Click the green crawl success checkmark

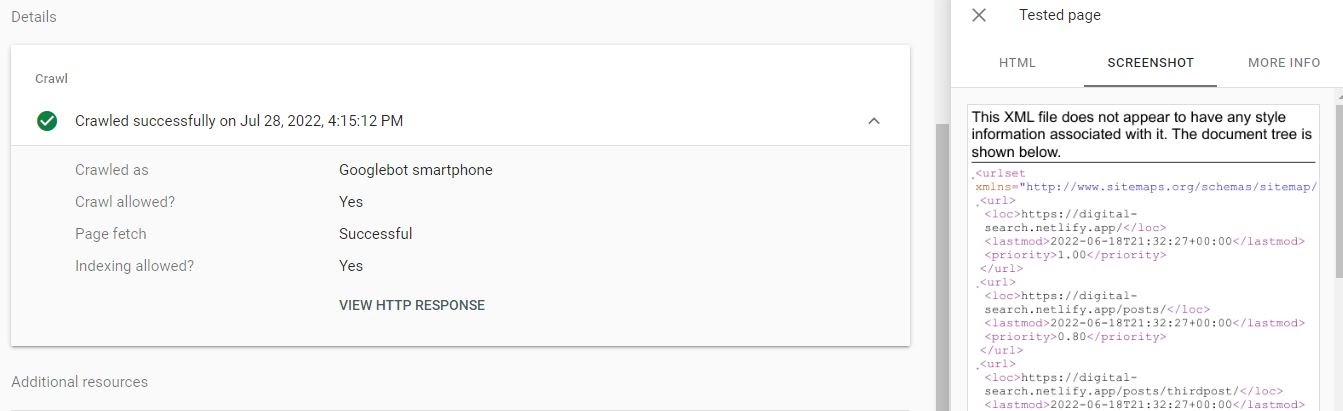(47, 121)
